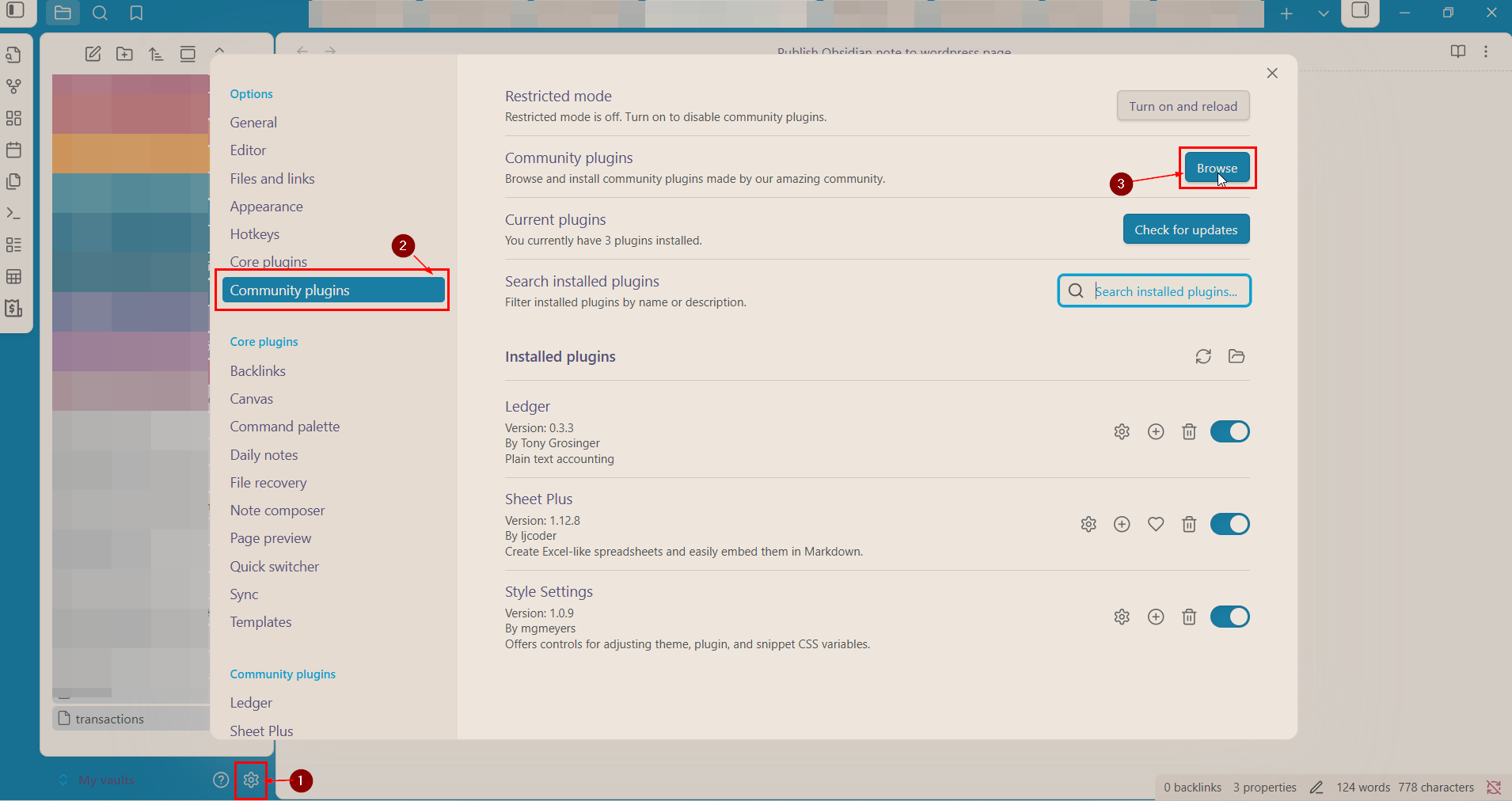Screen dimensions: 1512x801
Task: Open the graph view from the ribbon
Action: tap(14, 86)
